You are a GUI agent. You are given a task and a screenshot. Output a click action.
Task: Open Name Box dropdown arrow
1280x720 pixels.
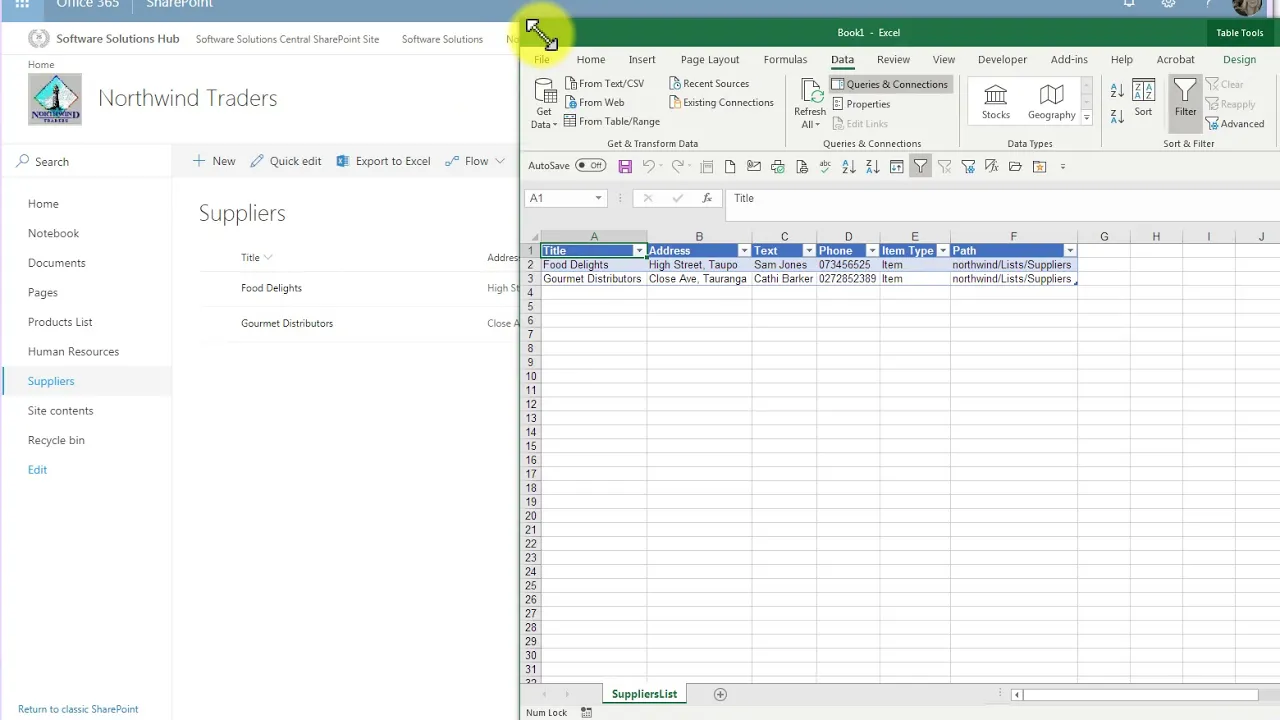pos(598,198)
